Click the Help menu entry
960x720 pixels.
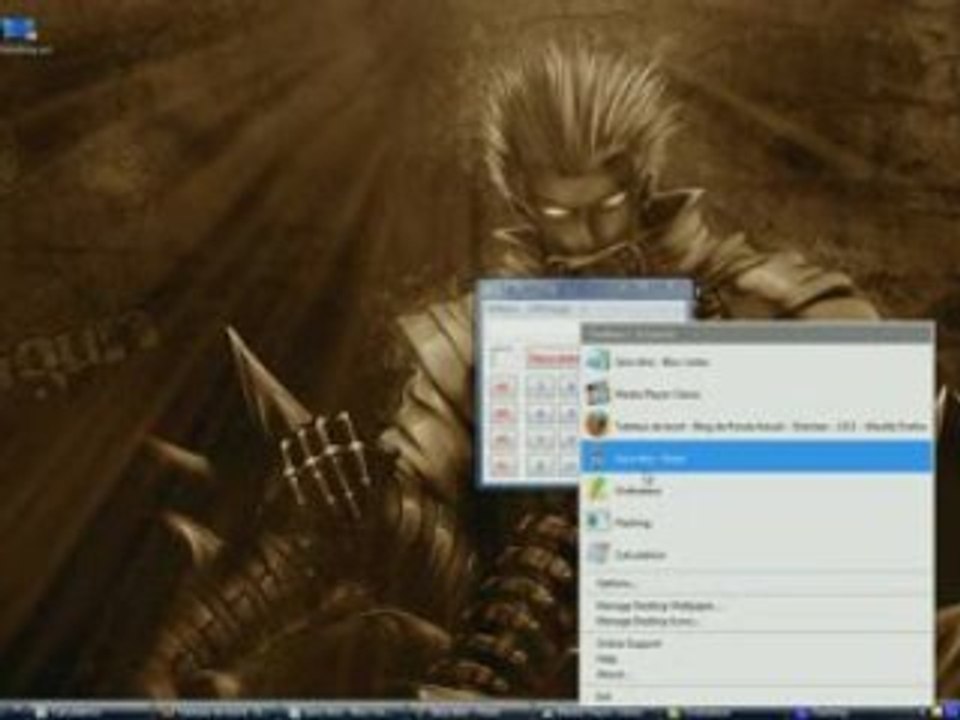tap(757, 659)
